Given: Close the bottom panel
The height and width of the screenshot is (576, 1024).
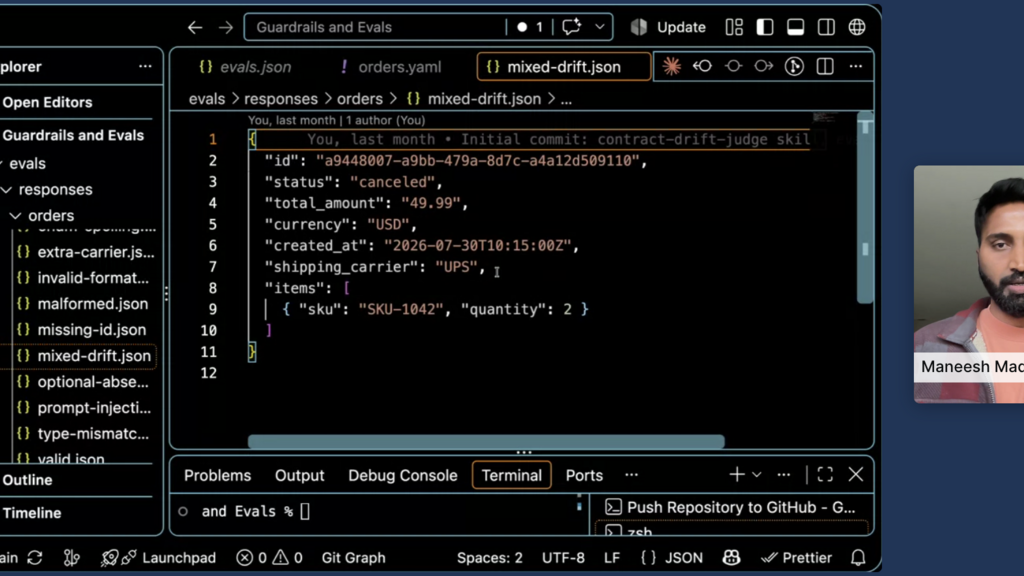Looking at the screenshot, I should point(856,475).
